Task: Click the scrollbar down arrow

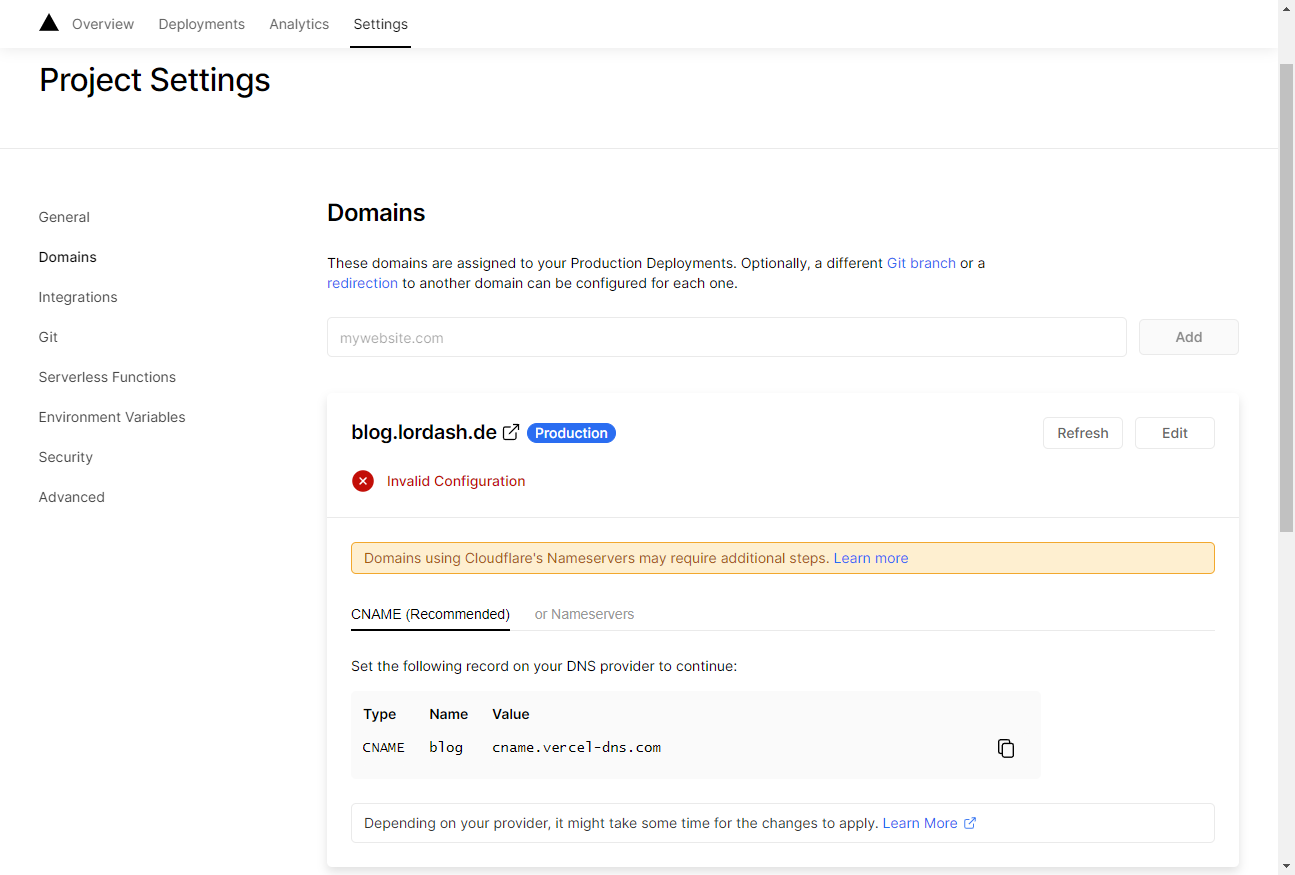Action: [x=1287, y=865]
